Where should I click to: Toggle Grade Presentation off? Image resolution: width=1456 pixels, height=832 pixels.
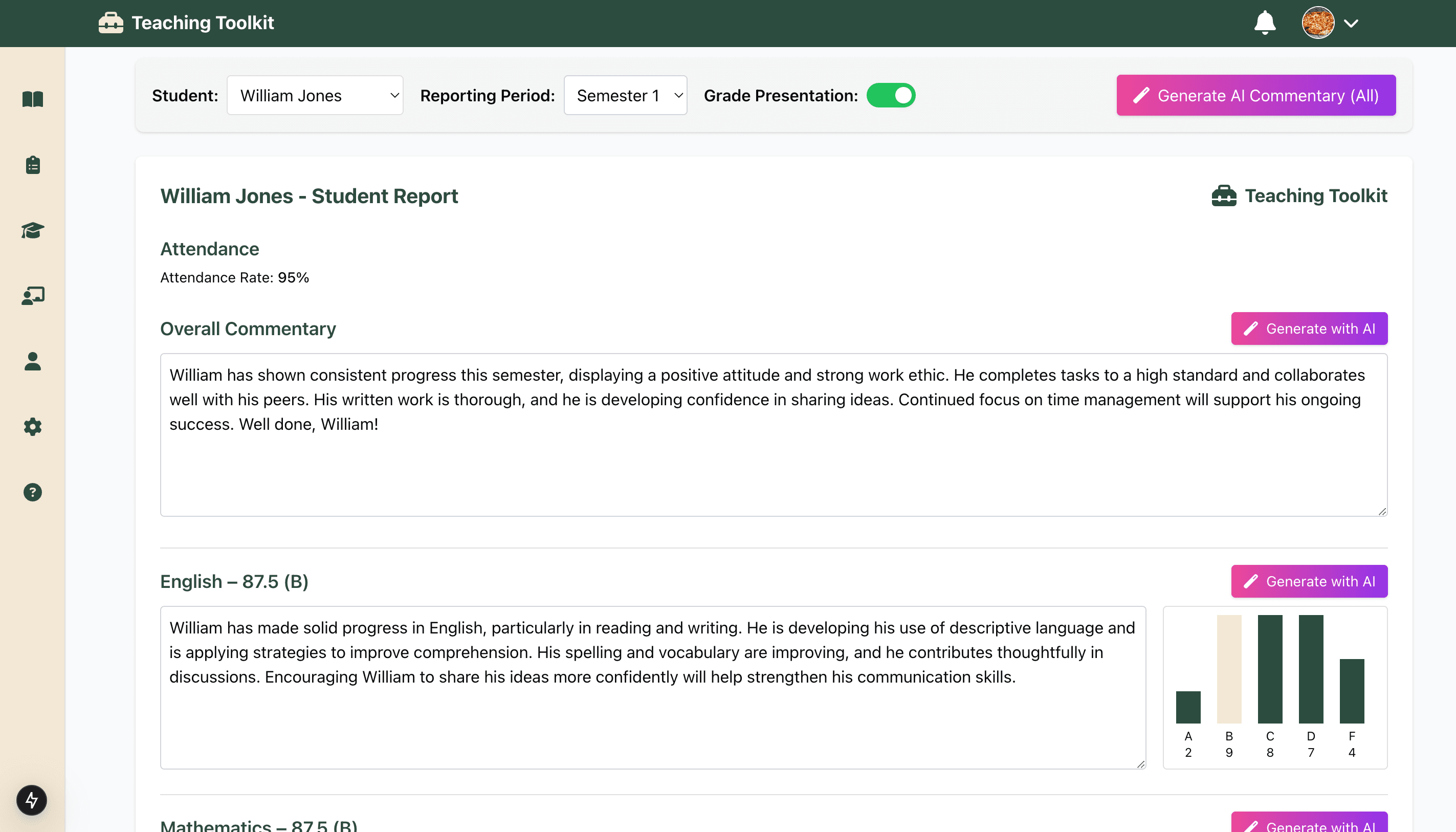coord(892,95)
